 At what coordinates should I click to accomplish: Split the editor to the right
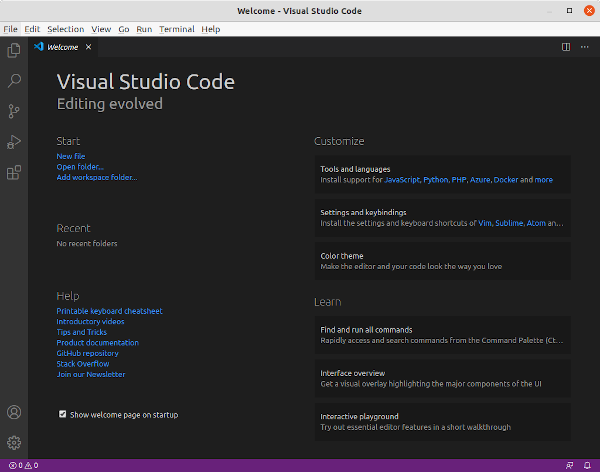pos(566,46)
